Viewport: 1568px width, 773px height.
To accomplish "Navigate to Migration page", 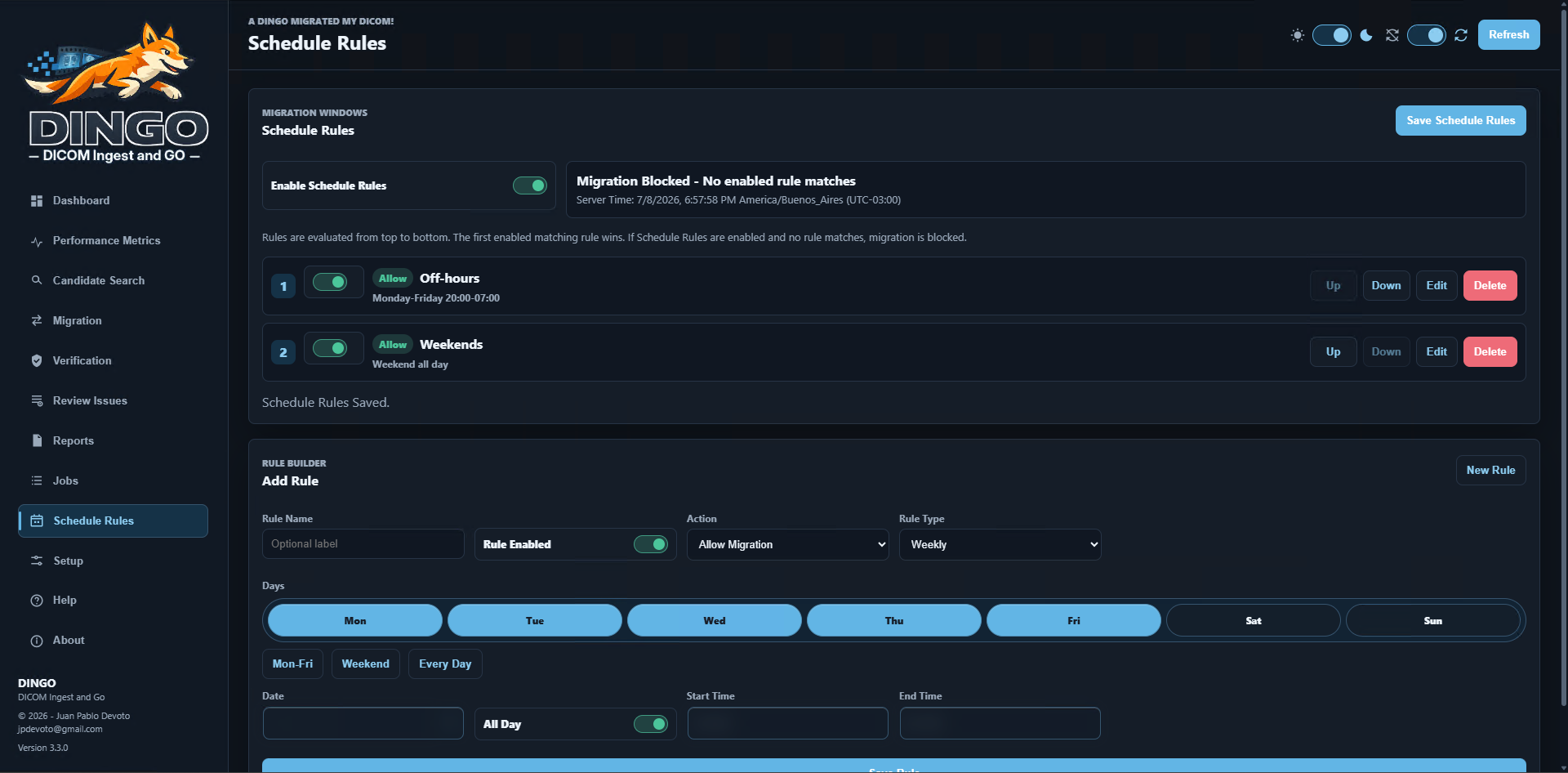I will pyautogui.click(x=114, y=320).
